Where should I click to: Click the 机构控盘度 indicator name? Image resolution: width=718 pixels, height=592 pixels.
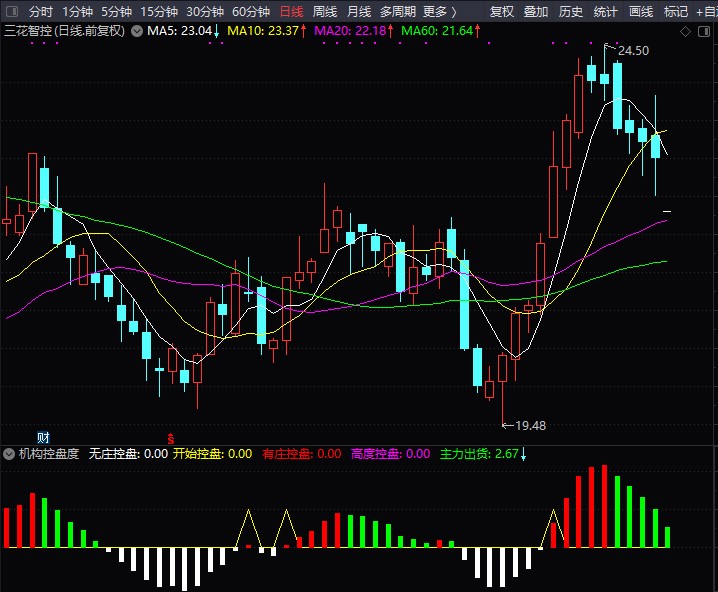(x=49, y=454)
